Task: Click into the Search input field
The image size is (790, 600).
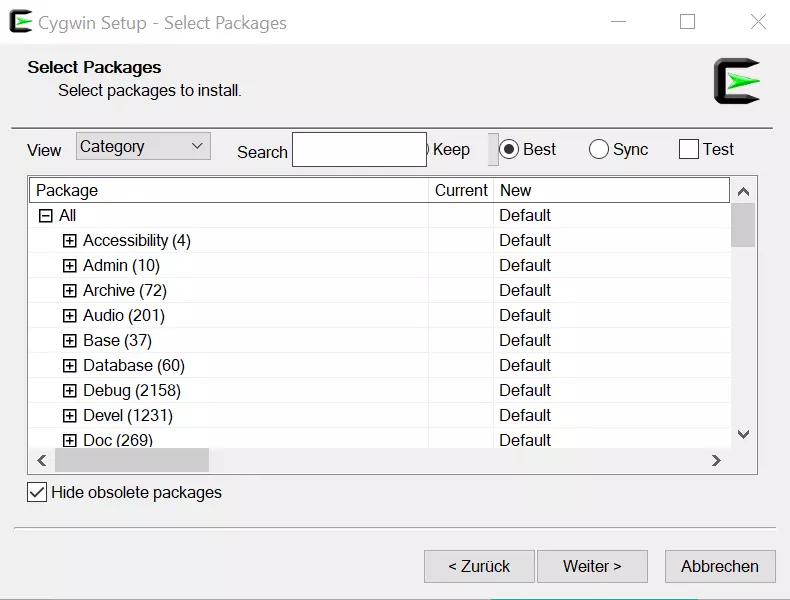Action: pos(359,150)
